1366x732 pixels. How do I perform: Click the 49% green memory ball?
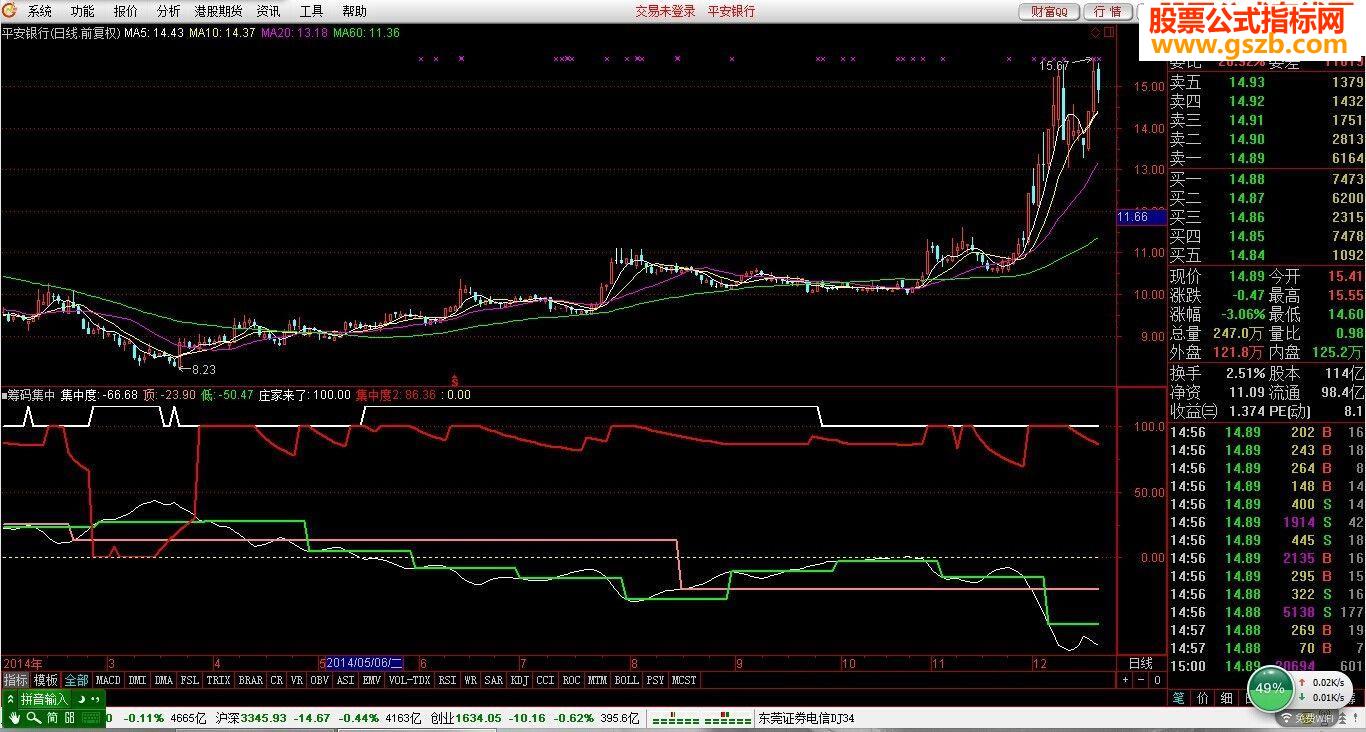click(1270, 688)
